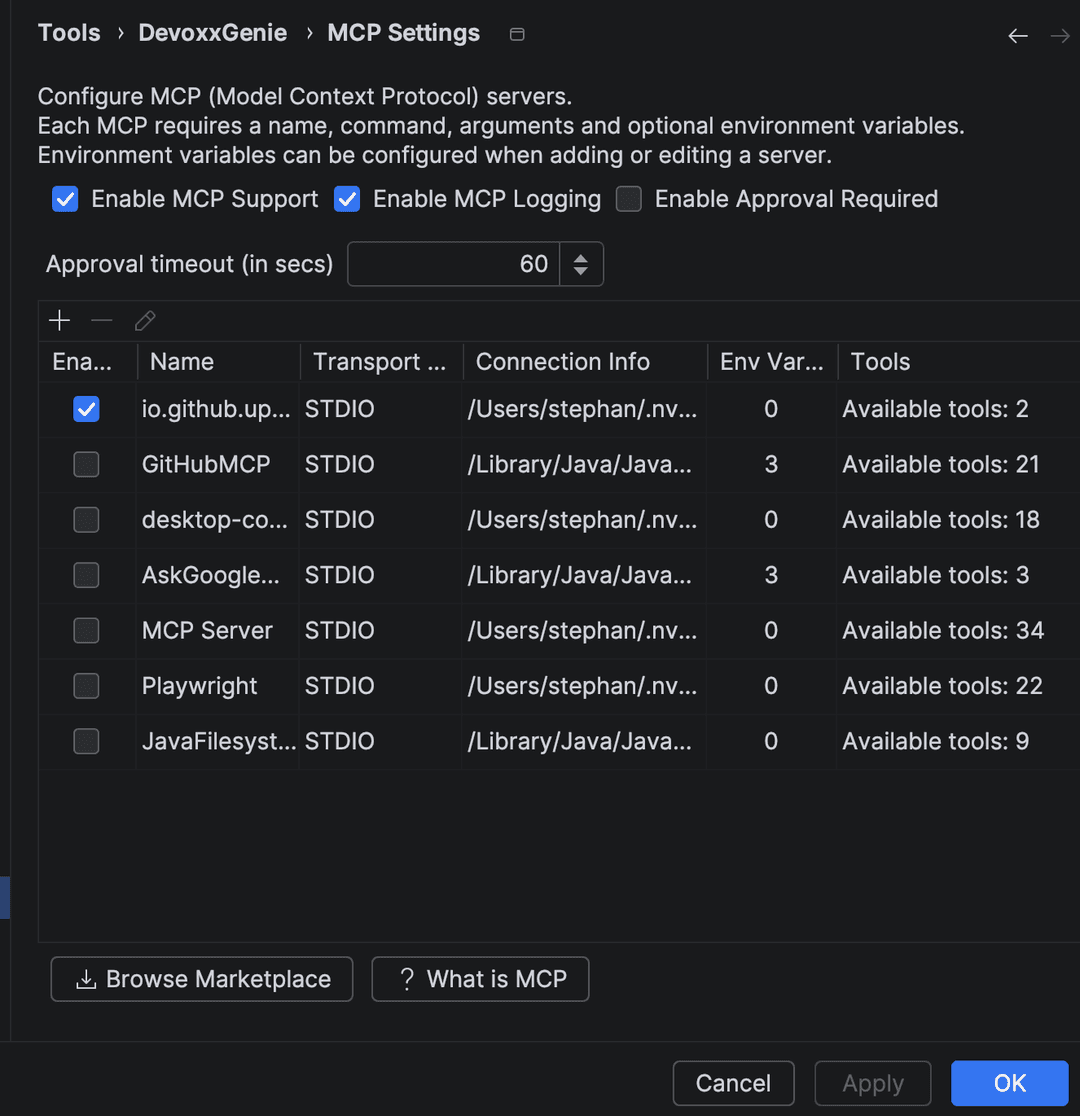This screenshot has width=1080, height=1116.
Task: Click the approval timeout value field
Action: point(454,264)
